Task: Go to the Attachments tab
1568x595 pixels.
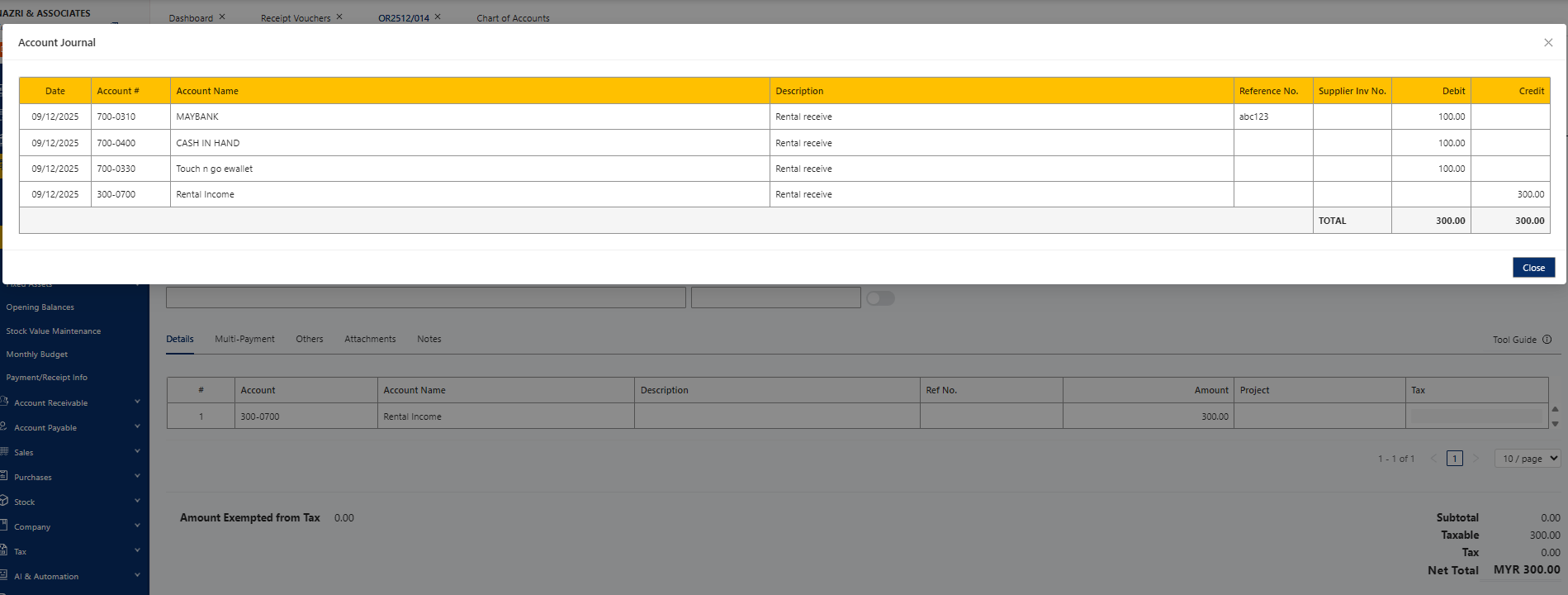Action: tap(370, 339)
